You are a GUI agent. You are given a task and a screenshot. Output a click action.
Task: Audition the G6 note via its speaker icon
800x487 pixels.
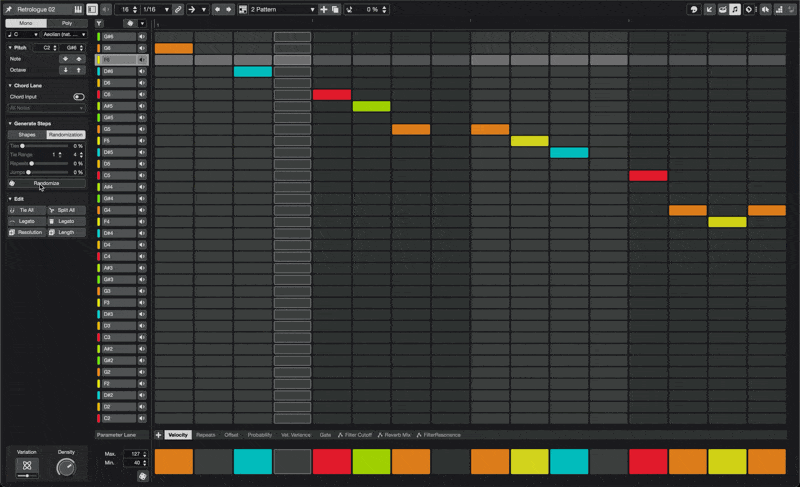142,48
